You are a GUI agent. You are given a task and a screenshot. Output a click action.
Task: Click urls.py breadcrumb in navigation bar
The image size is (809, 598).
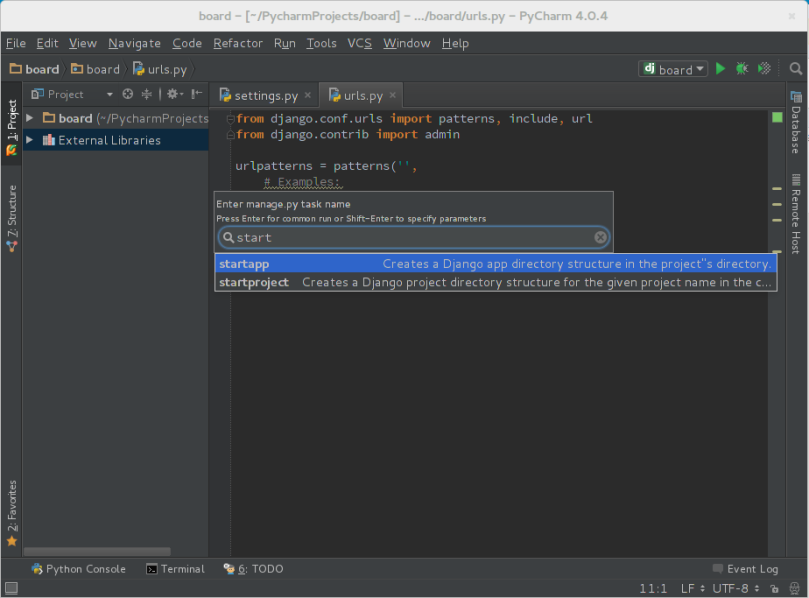coord(160,69)
